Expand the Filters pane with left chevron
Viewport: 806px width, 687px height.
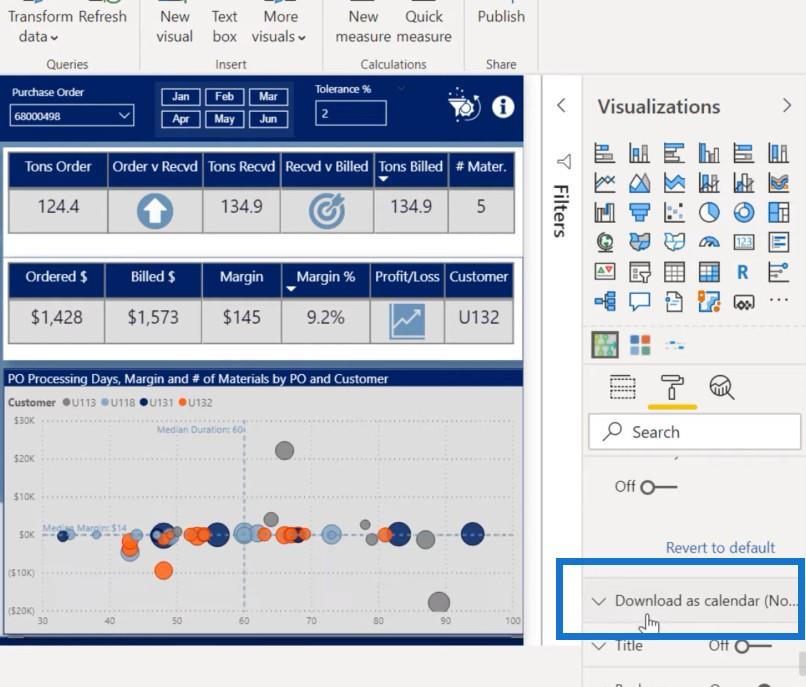(x=561, y=105)
